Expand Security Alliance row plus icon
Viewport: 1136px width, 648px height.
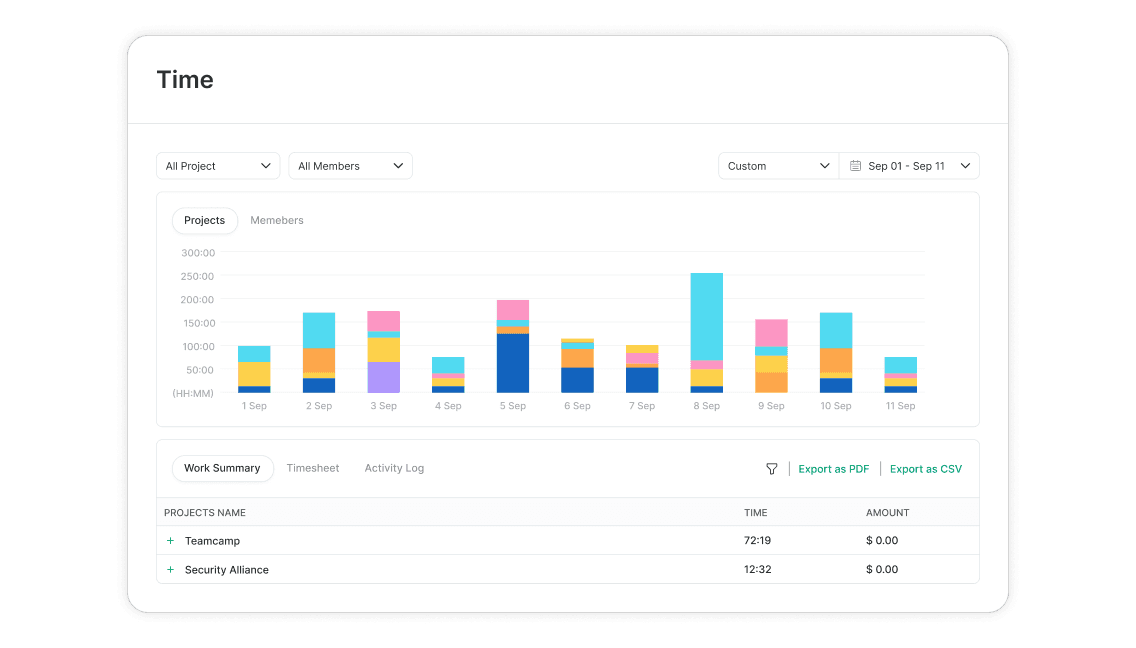(170, 570)
